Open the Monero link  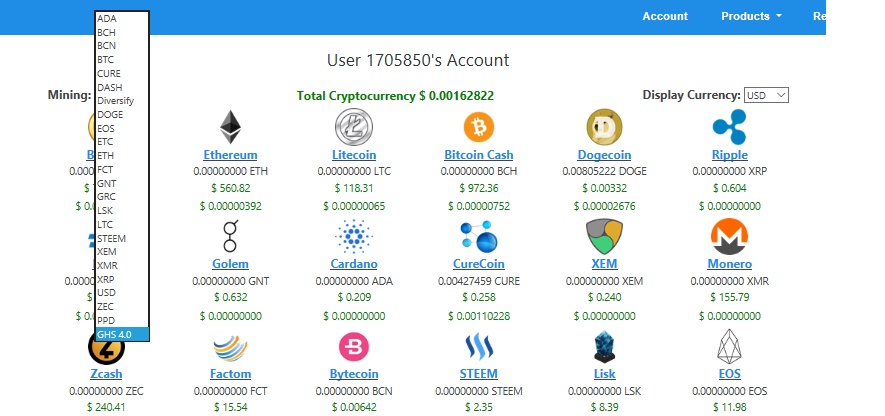729,264
